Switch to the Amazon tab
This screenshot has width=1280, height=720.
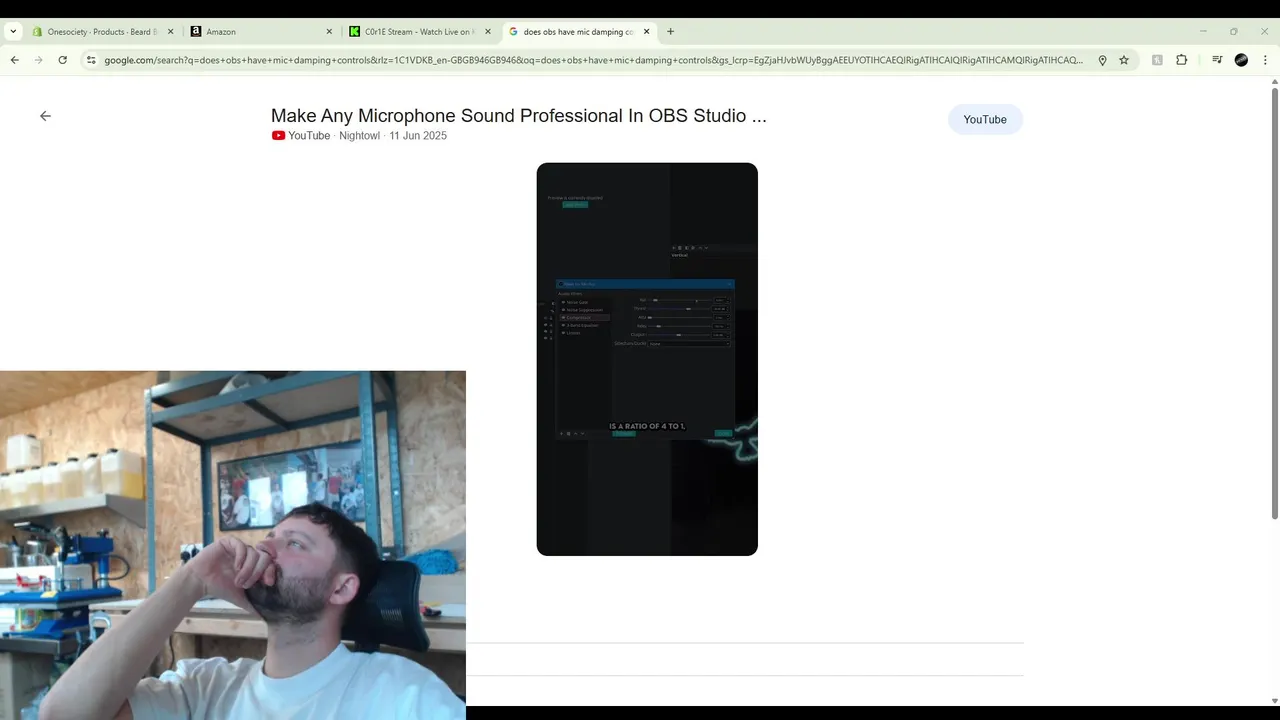(262, 32)
